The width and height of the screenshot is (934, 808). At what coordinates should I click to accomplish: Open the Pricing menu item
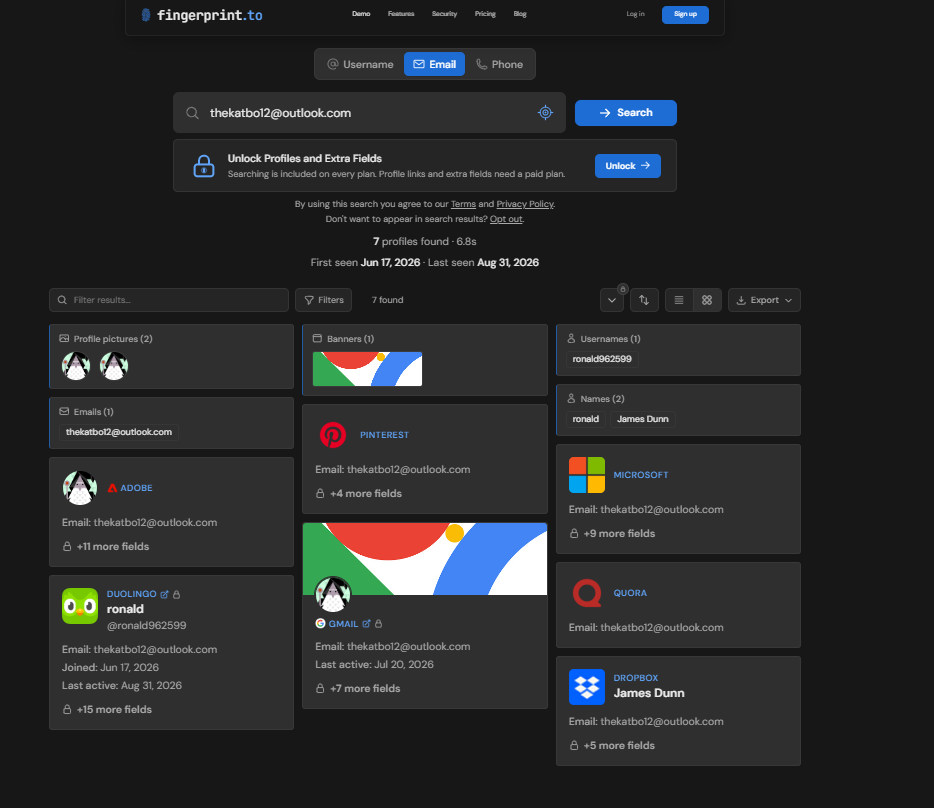[x=485, y=14]
